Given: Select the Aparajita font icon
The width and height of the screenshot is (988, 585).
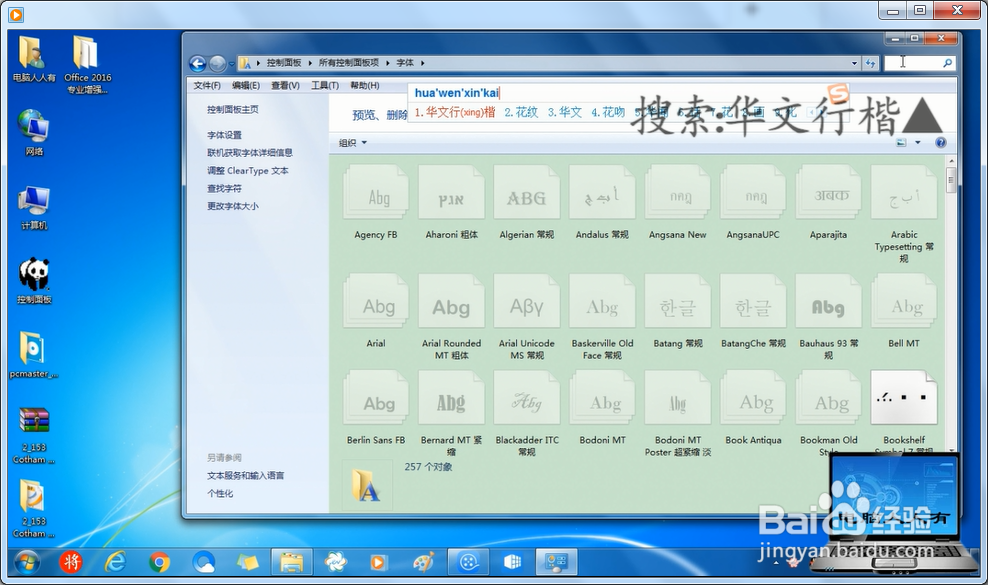Looking at the screenshot, I should [x=829, y=193].
